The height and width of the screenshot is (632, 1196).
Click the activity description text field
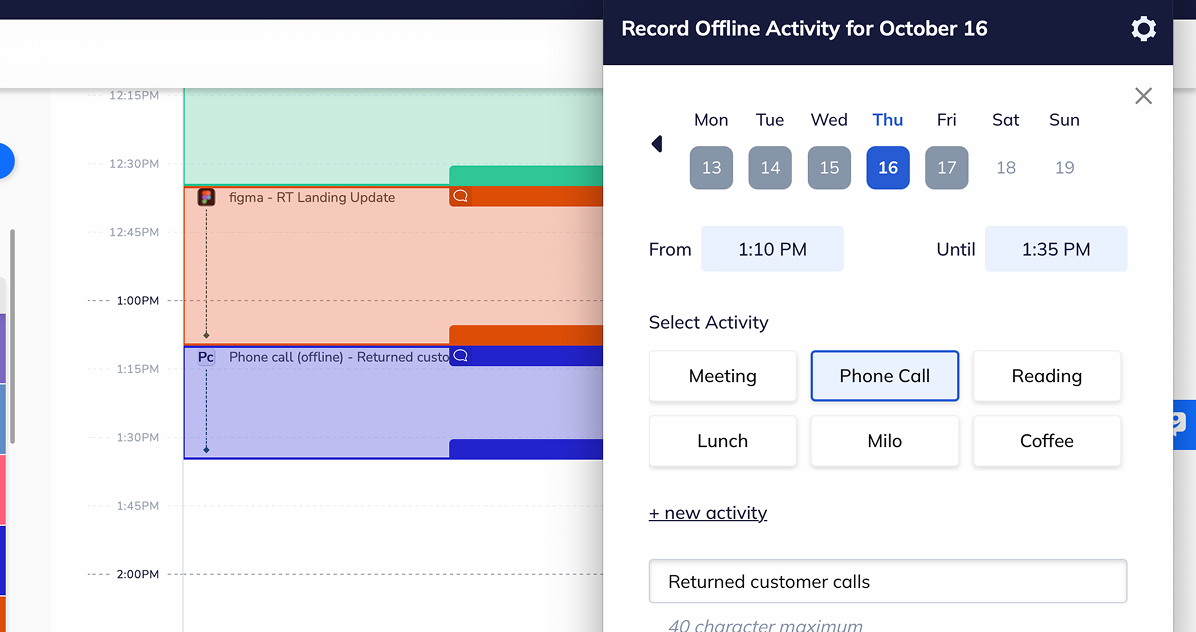coord(887,581)
